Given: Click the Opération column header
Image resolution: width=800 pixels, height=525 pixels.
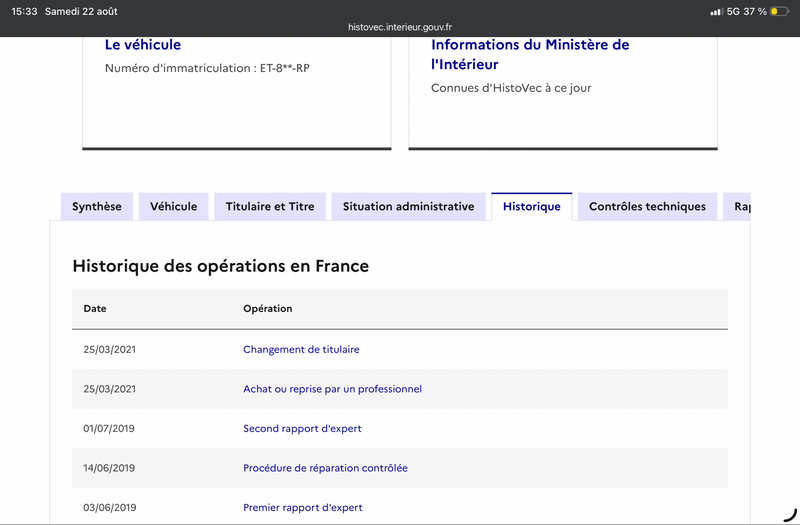Looking at the screenshot, I should coord(267,309).
